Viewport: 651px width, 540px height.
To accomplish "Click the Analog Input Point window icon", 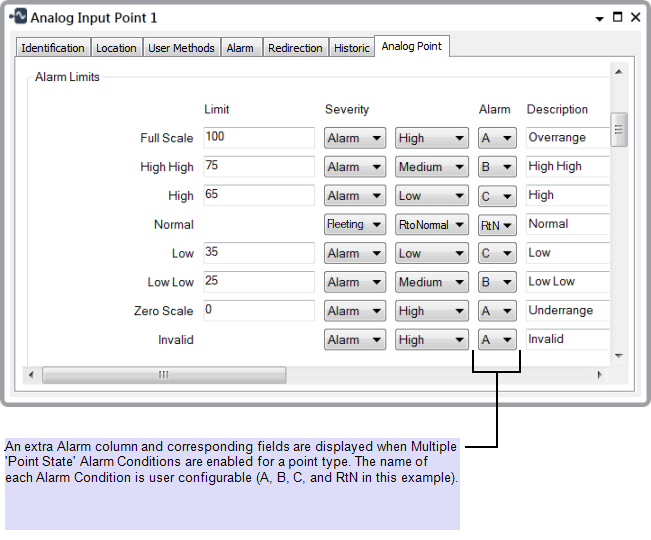I will click(18, 18).
